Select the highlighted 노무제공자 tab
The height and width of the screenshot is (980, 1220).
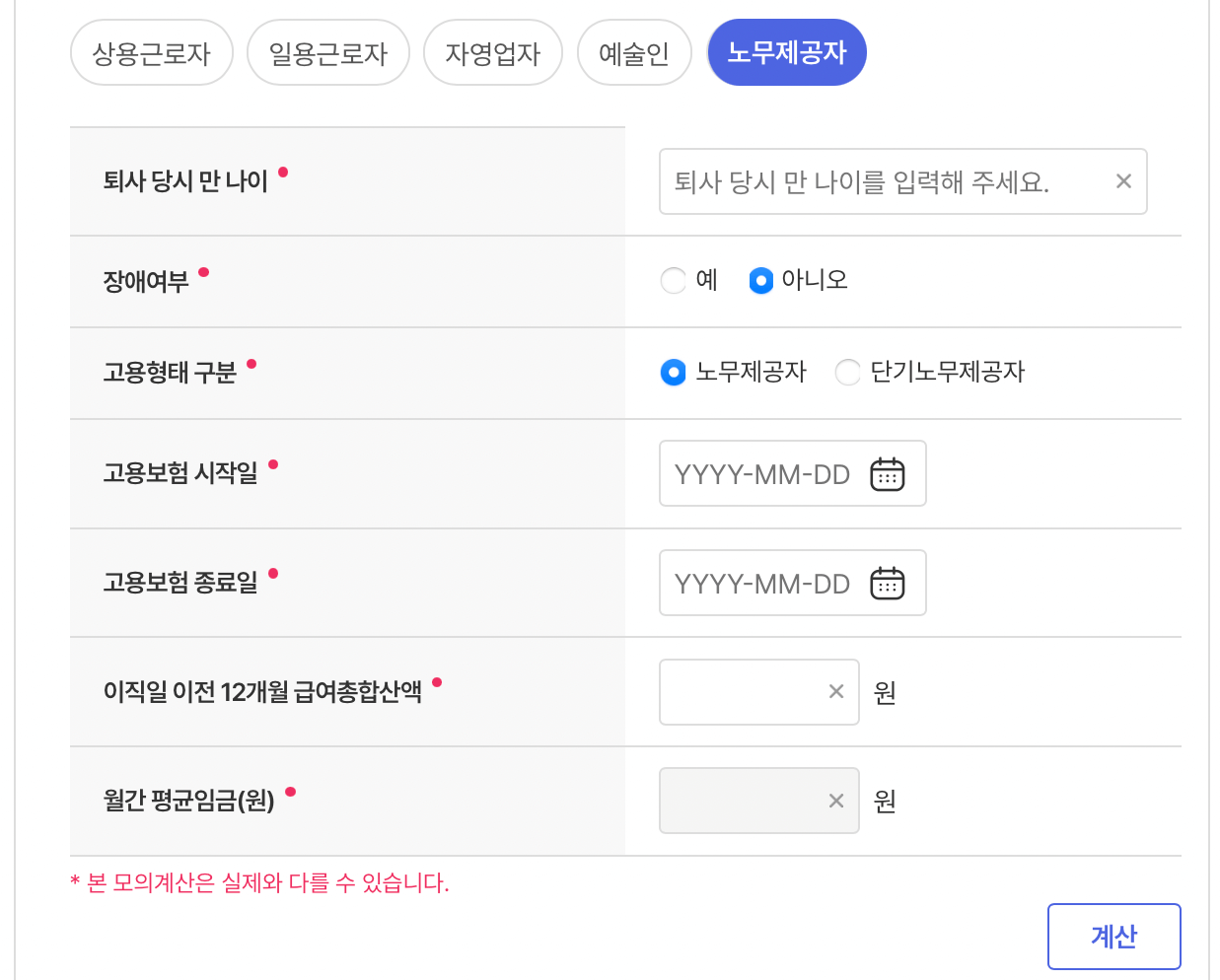point(786,52)
